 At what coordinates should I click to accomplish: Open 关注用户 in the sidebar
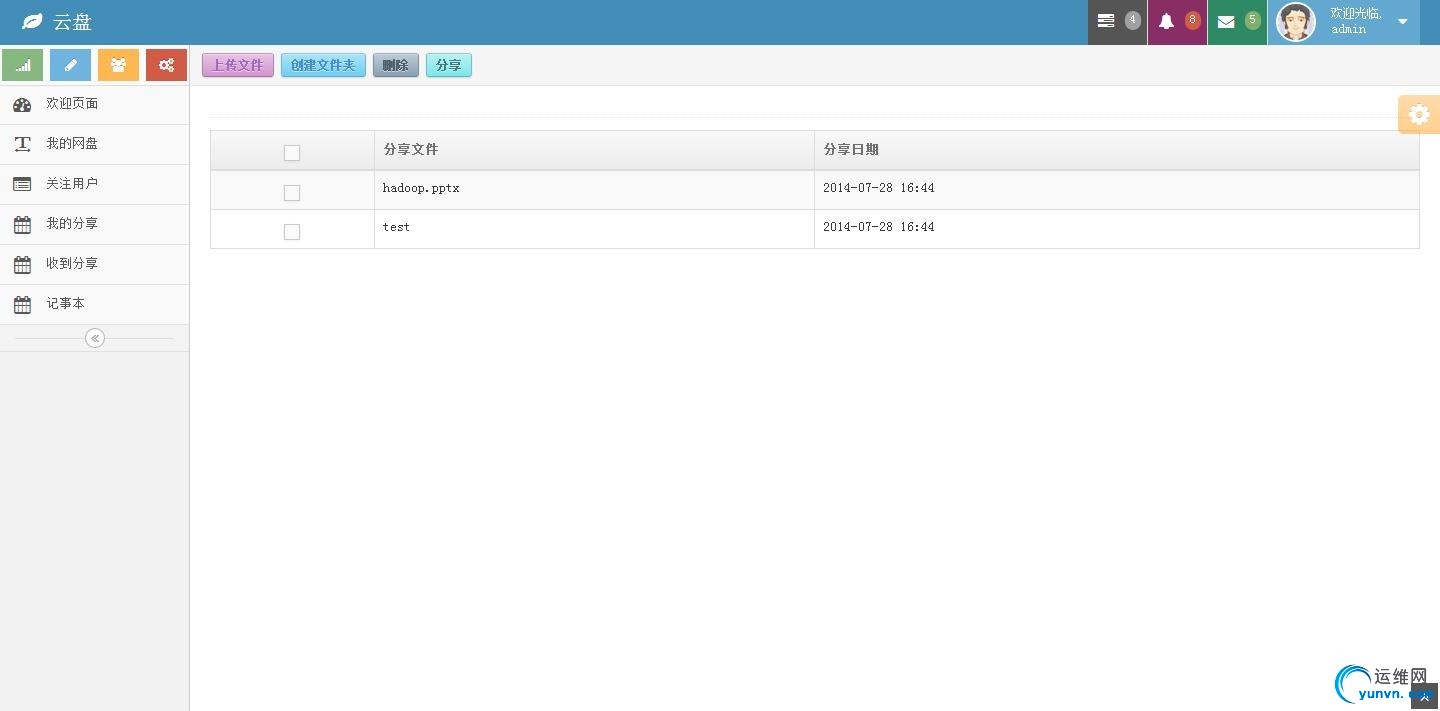tap(94, 185)
